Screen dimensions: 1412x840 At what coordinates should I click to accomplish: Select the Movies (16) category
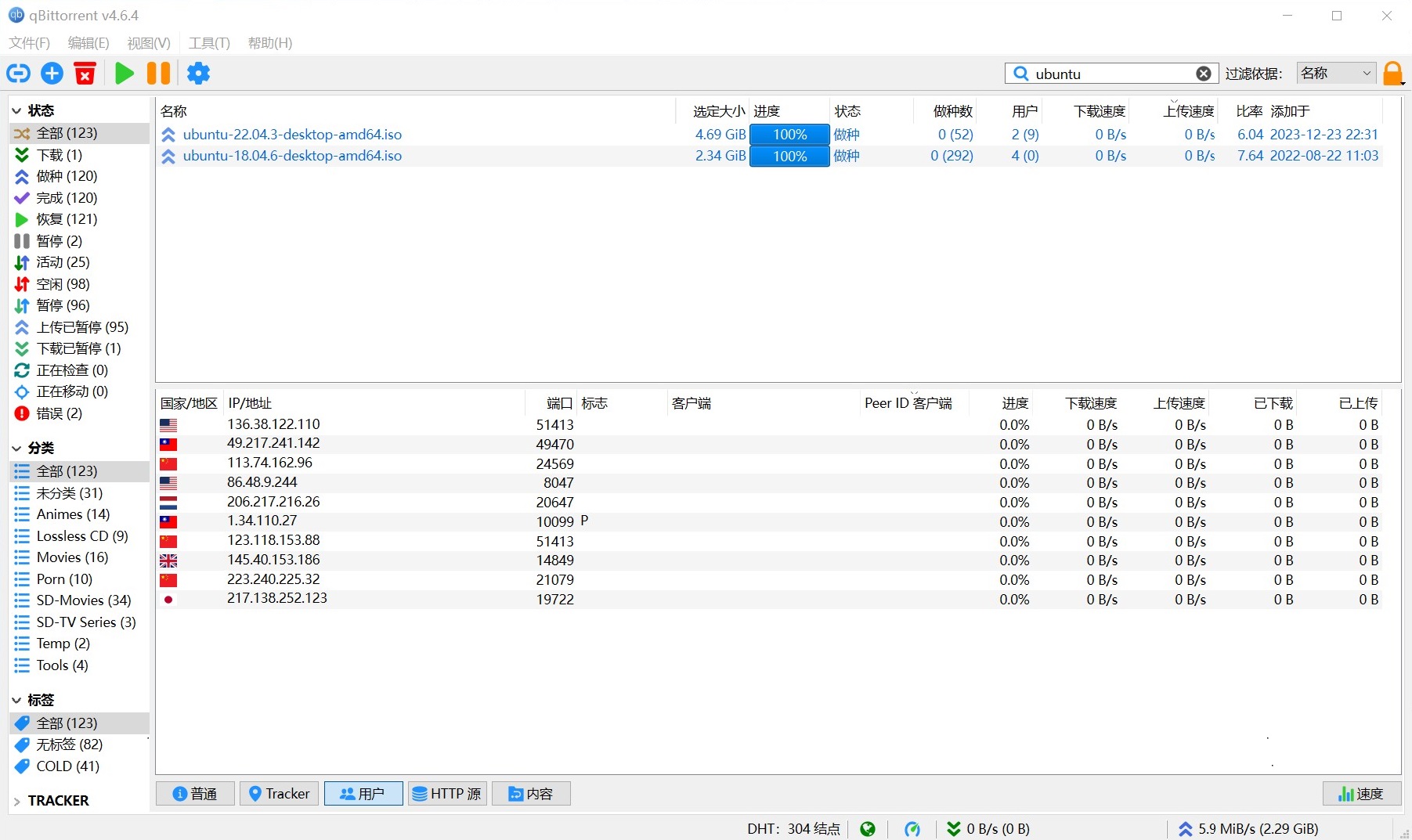[x=71, y=557]
